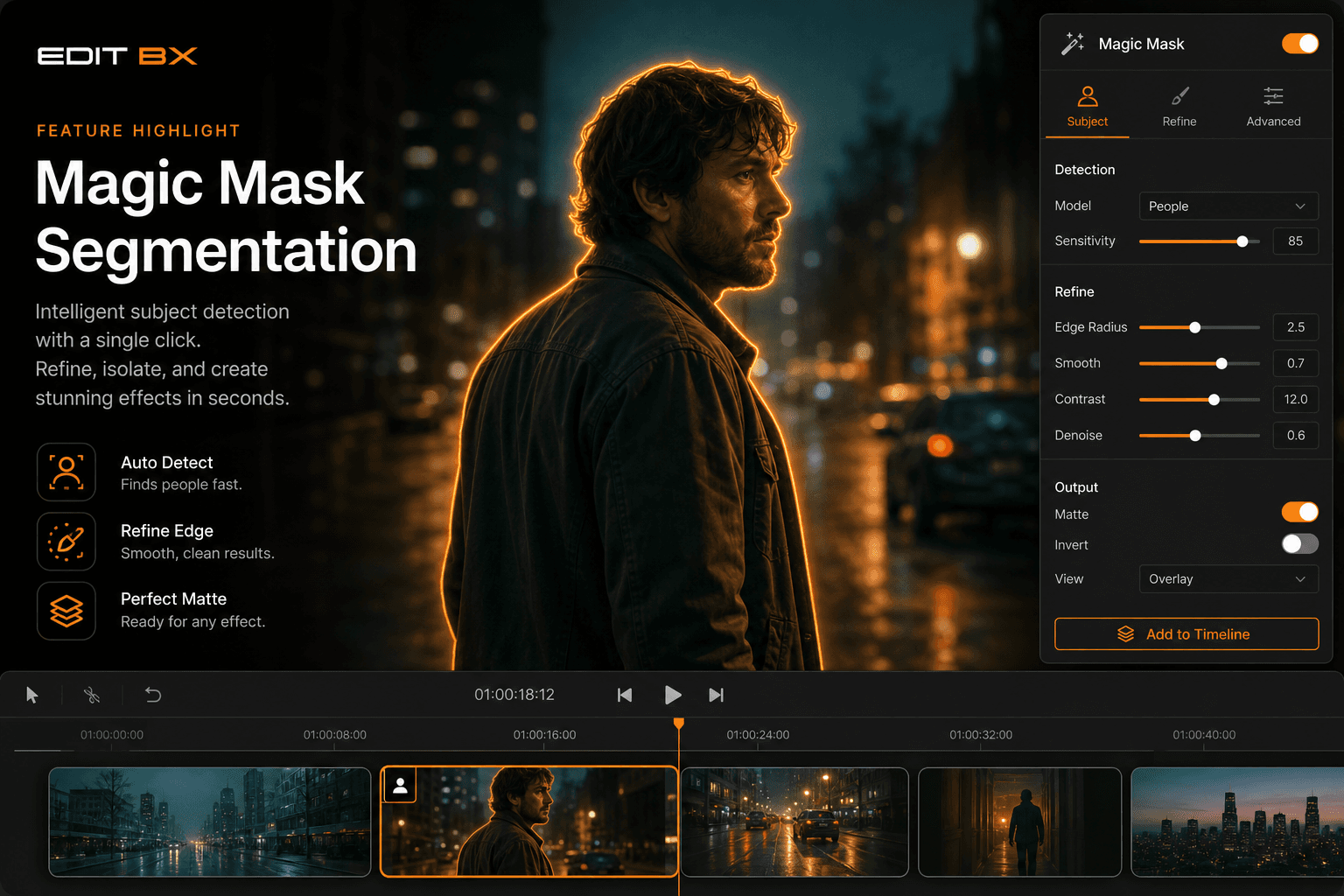This screenshot has width=1344, height=896.
Task: Click the Detection section heading
Action: click(1085, 170)
